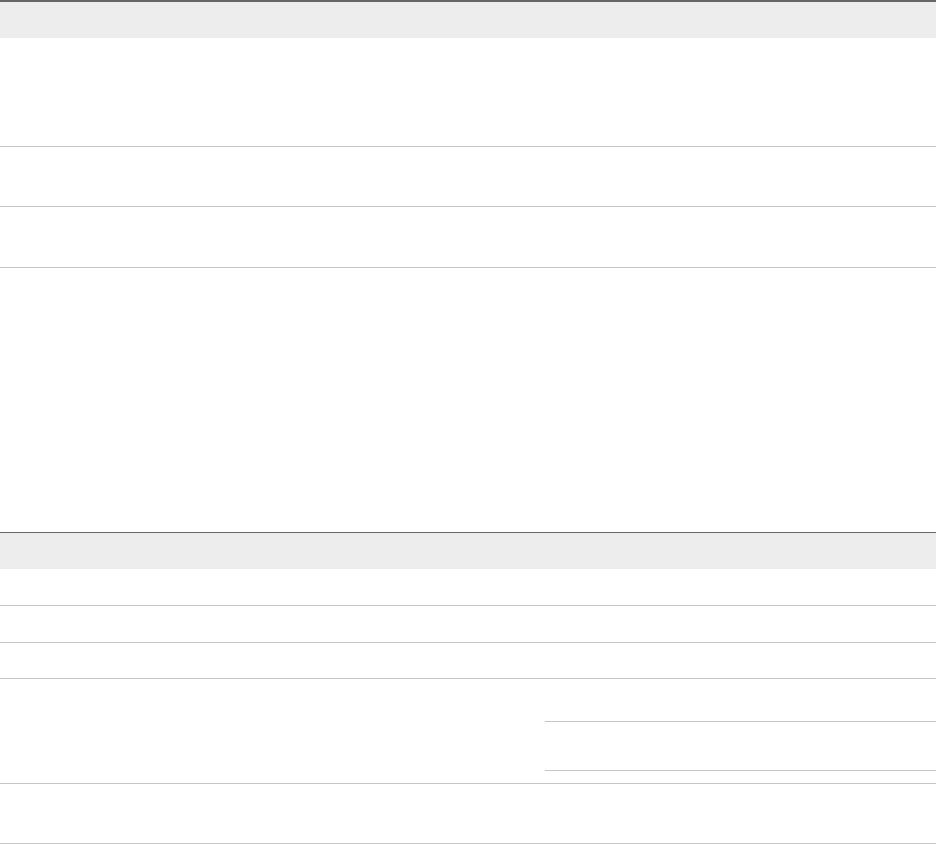Click the short divider under the top right sub-cell
The height and width of the screenshot is (844, 936).
pyautogui.click(x=739, y=721)
